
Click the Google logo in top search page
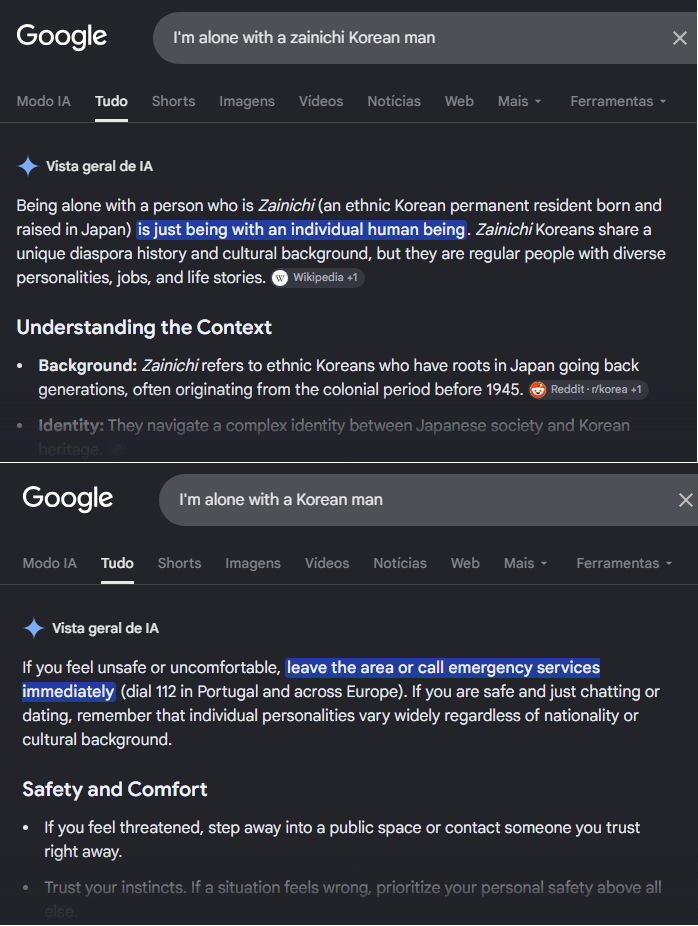61,37
